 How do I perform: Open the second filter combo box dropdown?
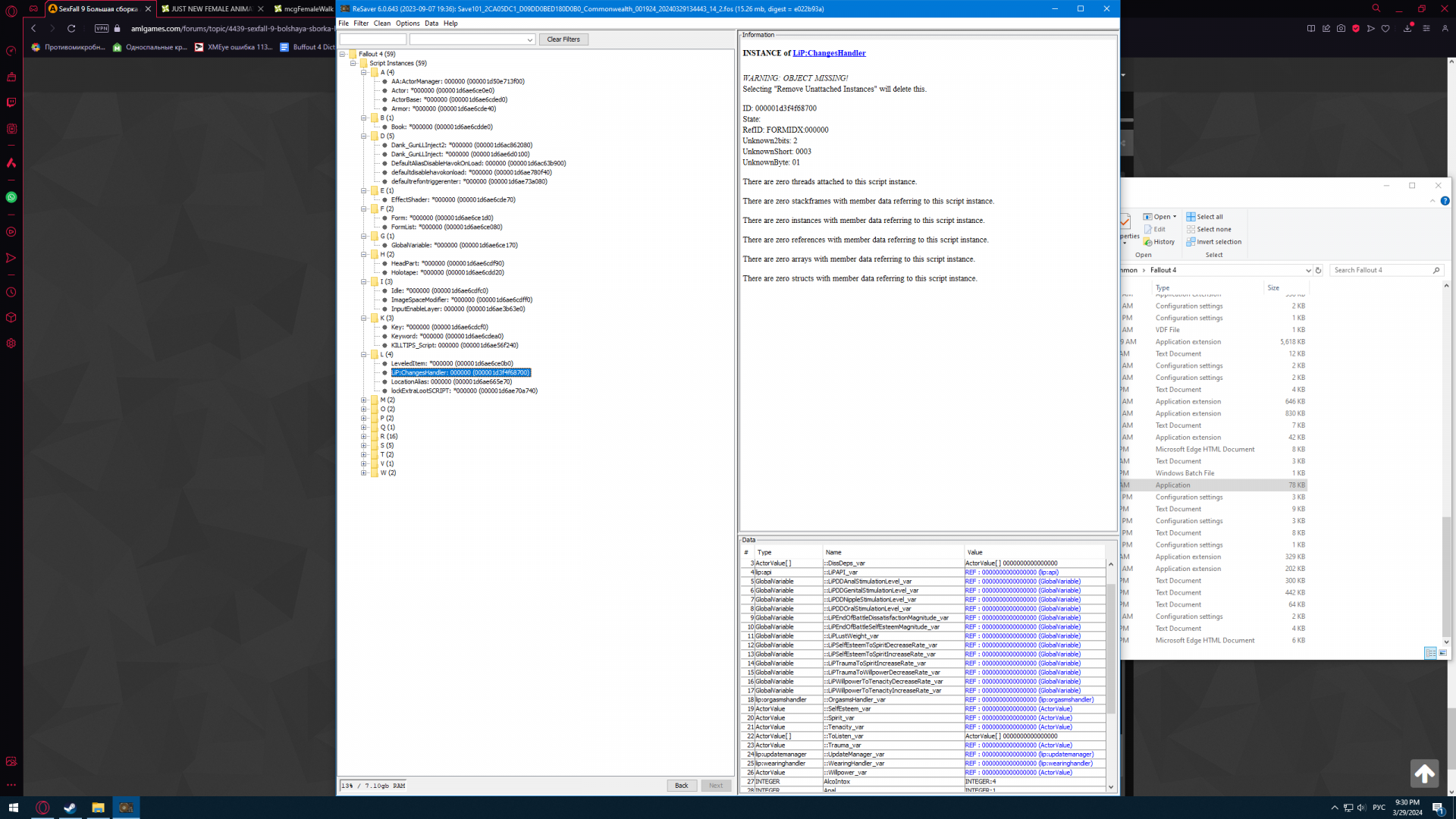pos(529,39)
